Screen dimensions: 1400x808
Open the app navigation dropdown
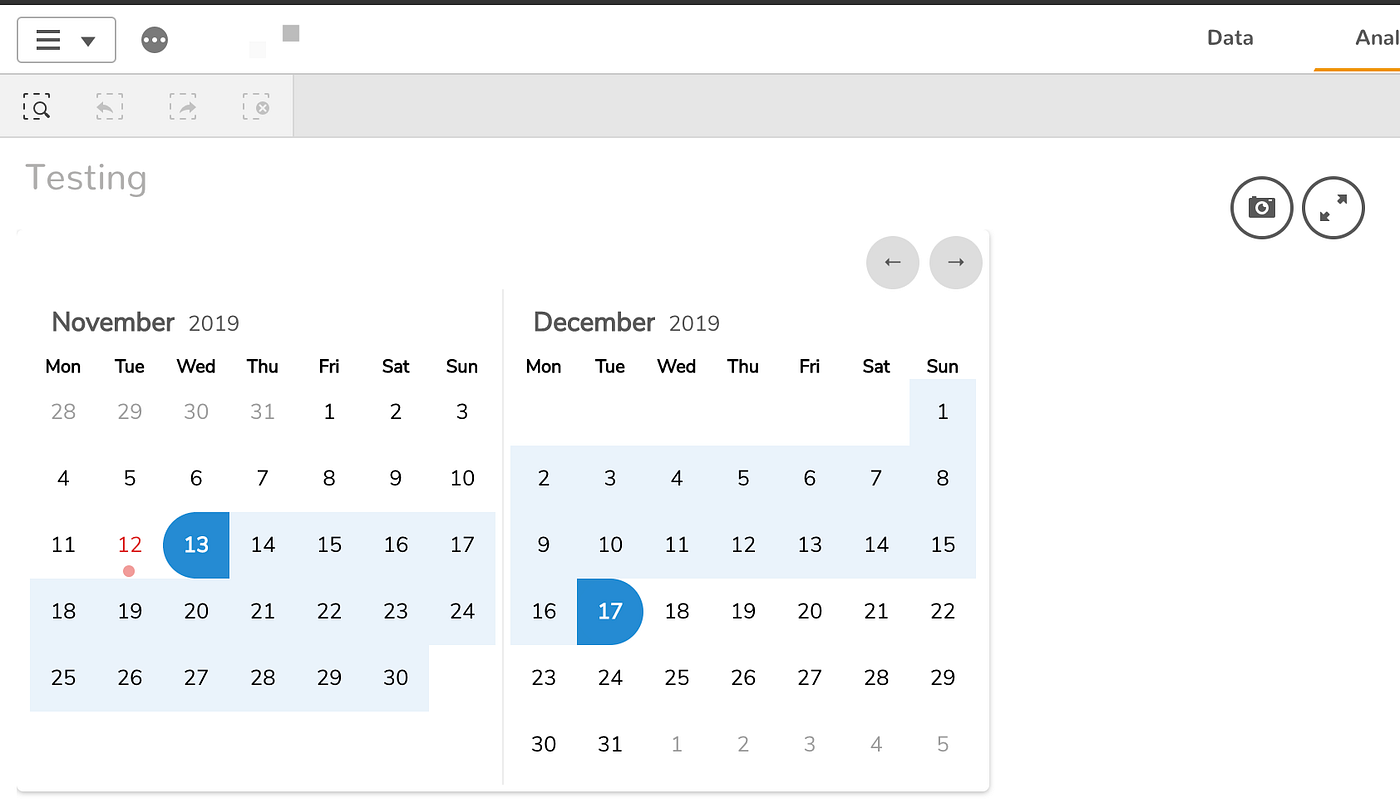click(66, 39)
